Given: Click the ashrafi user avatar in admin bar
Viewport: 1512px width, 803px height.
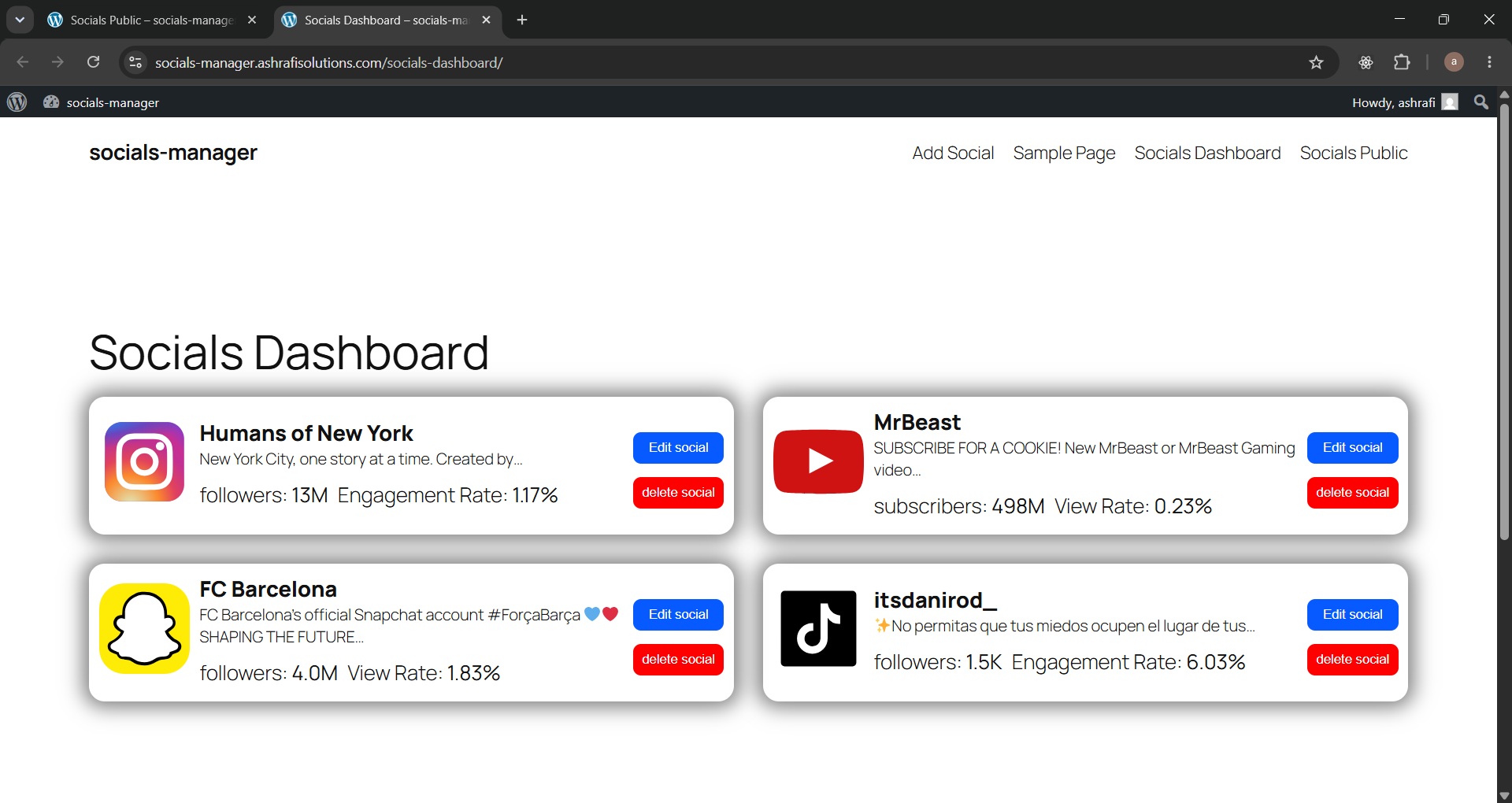Looking at the screenshot, I should point(1450,102).
